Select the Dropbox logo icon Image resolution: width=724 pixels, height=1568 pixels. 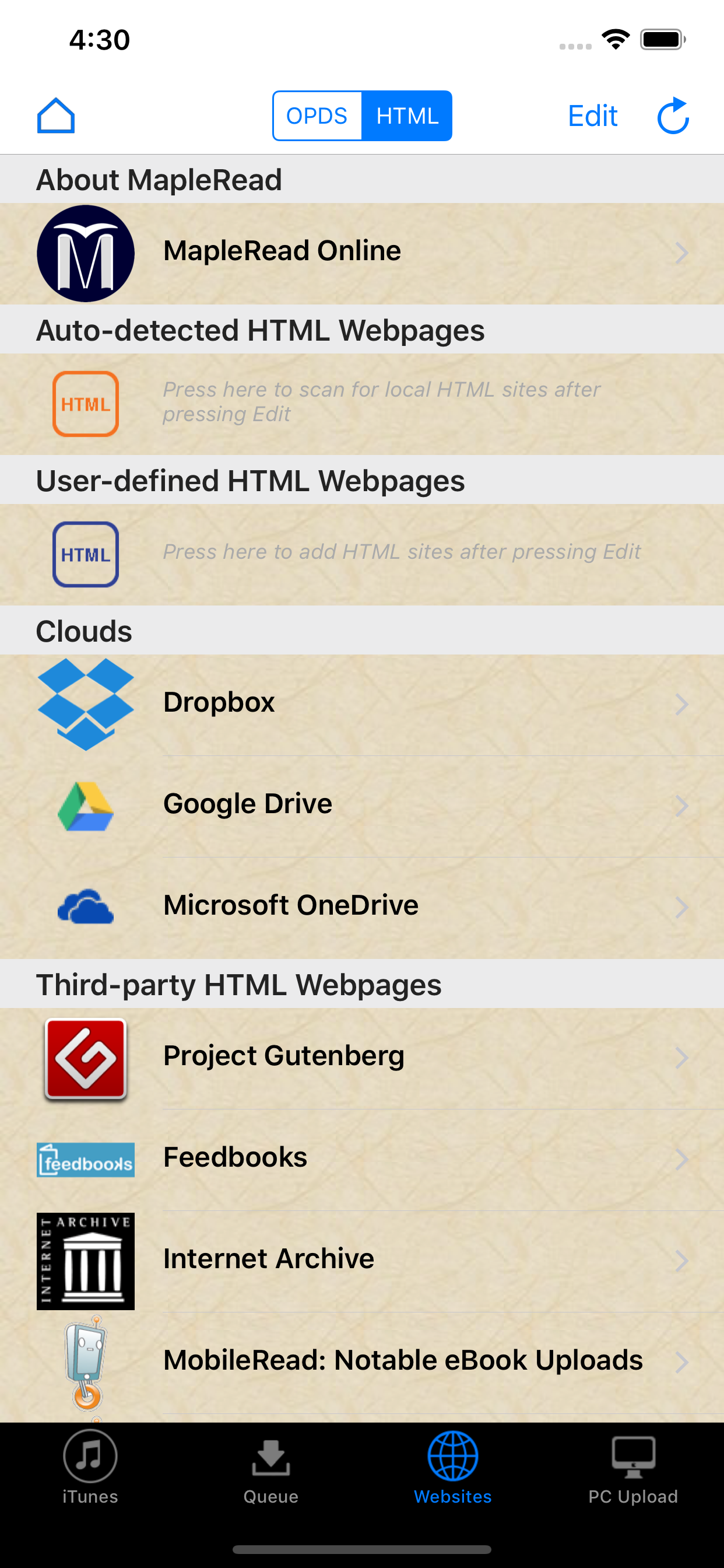(x=85, y=704)
